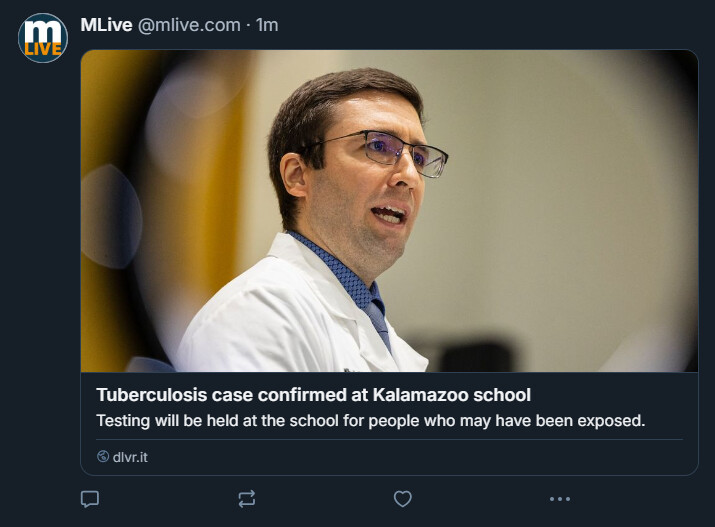Open the repost arrows menu
Image resolution: width=715 pixels, height=527 pixels.
[x=247, y=498]
